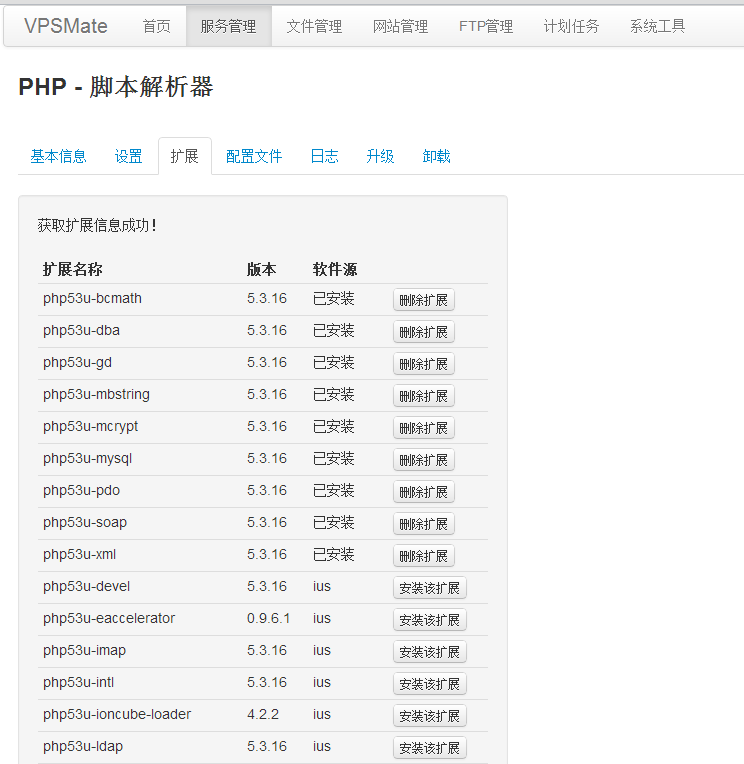This screenshot has height=764, width=744.
Task: Select the 卸载 tab
Action: [436, 156]
